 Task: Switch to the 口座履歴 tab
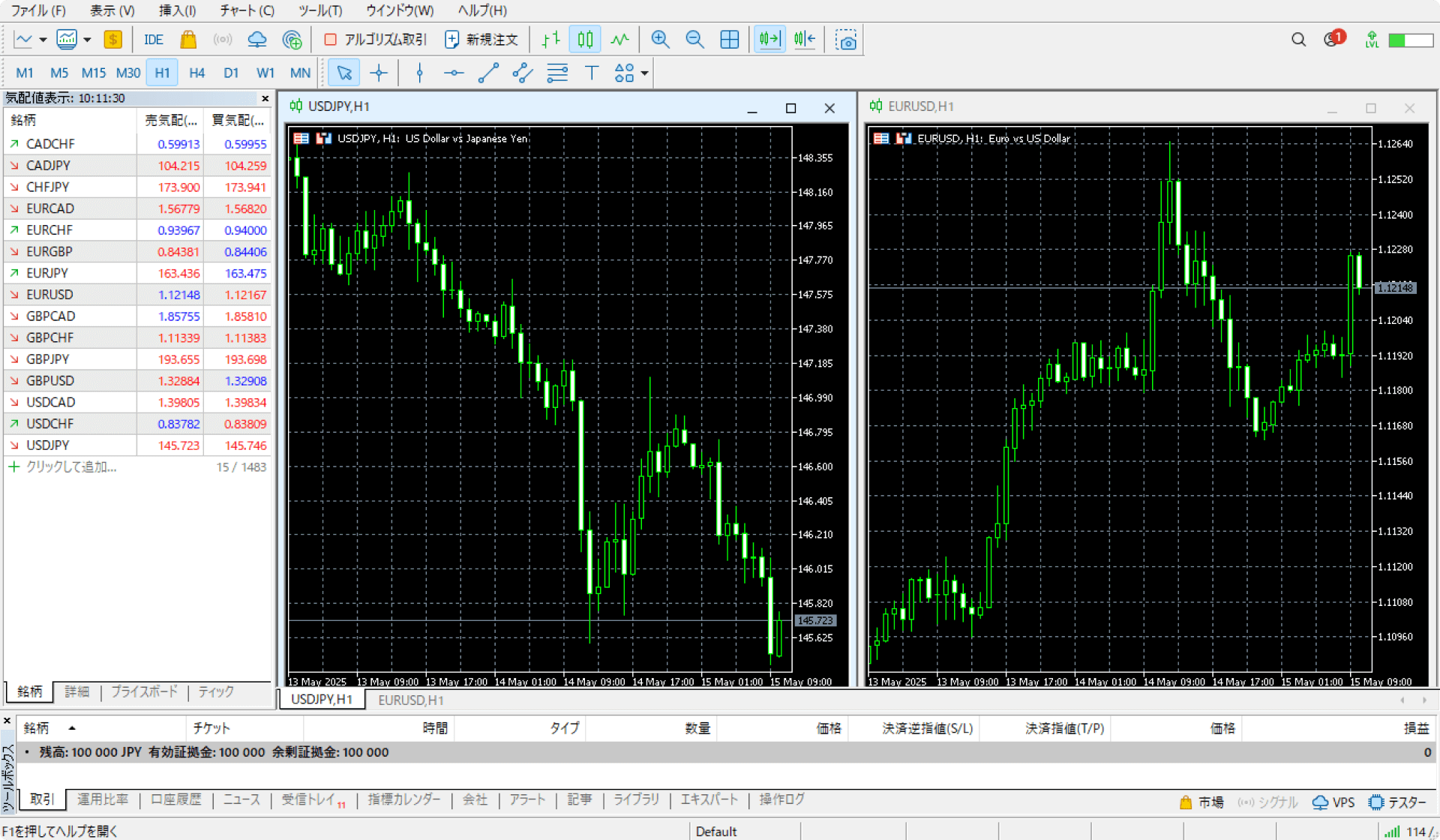tap(175, 799)
